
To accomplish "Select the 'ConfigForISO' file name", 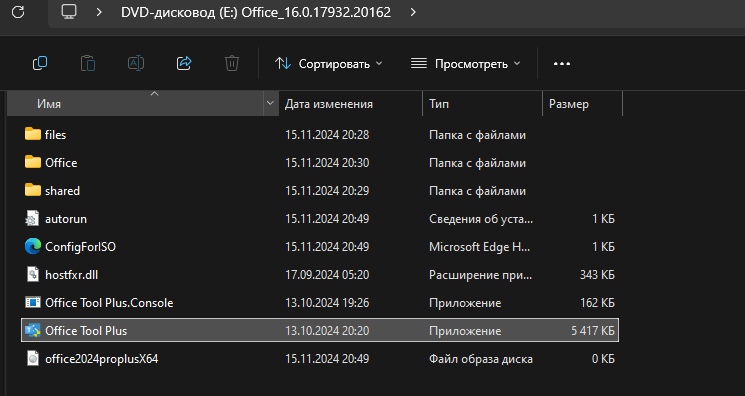I will pos(80,247).
